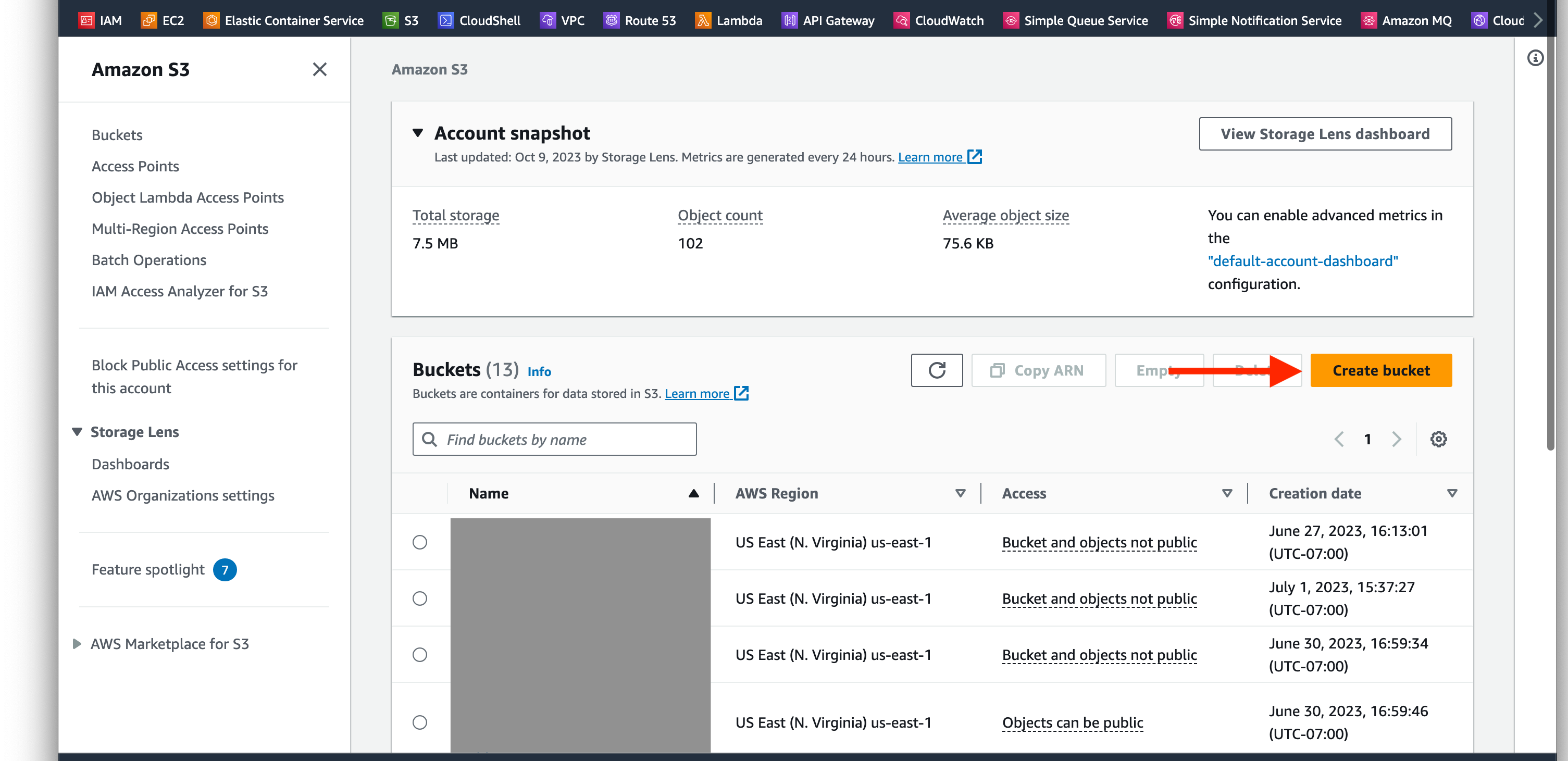Click first row Bucket and objects not public
The height and width of the screenshot is (761, 1568).
click(1099, 542)
